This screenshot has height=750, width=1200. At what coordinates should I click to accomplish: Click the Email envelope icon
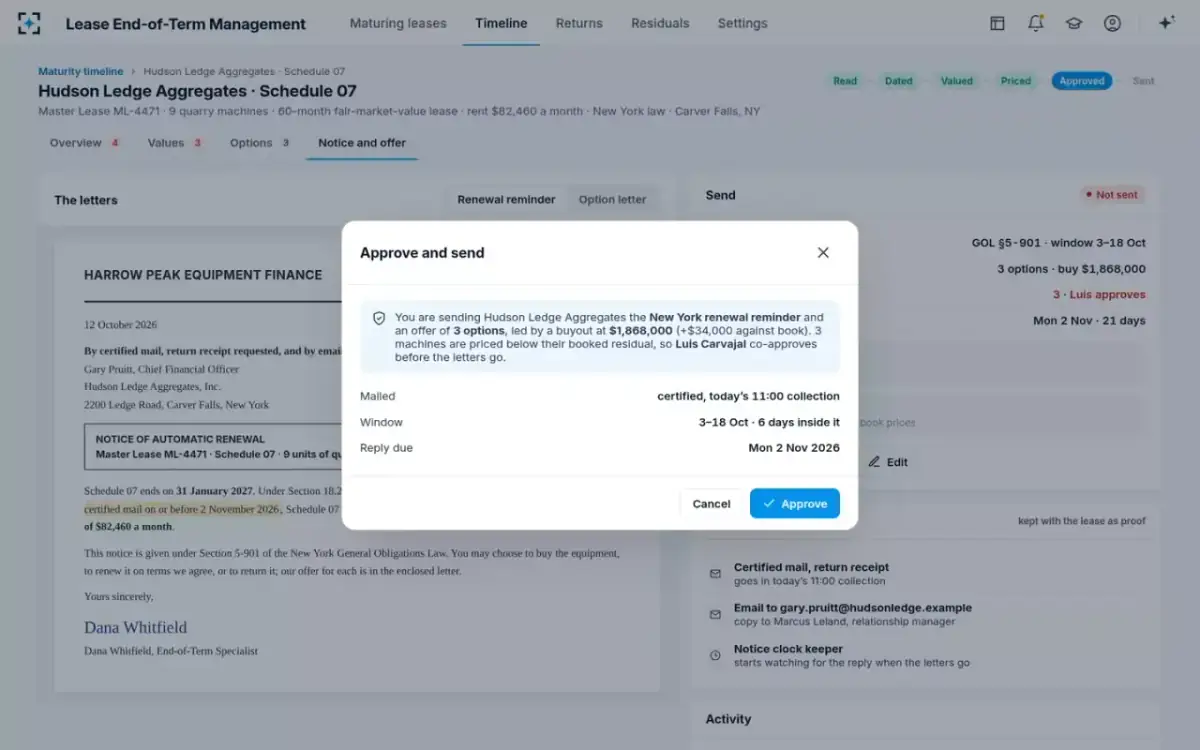tap(715, 614)
